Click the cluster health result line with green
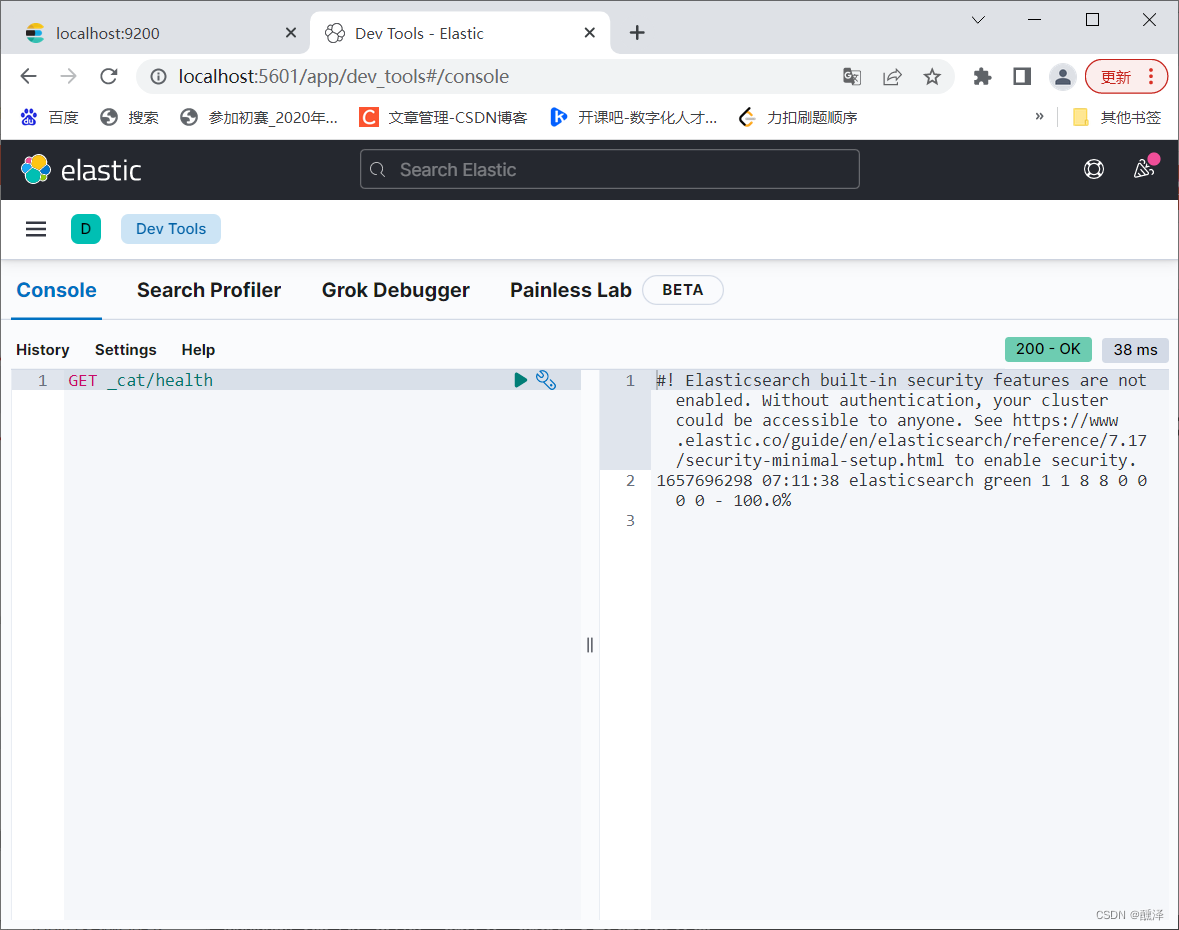Screen dimensions: 1179x930 coord(902,490)
